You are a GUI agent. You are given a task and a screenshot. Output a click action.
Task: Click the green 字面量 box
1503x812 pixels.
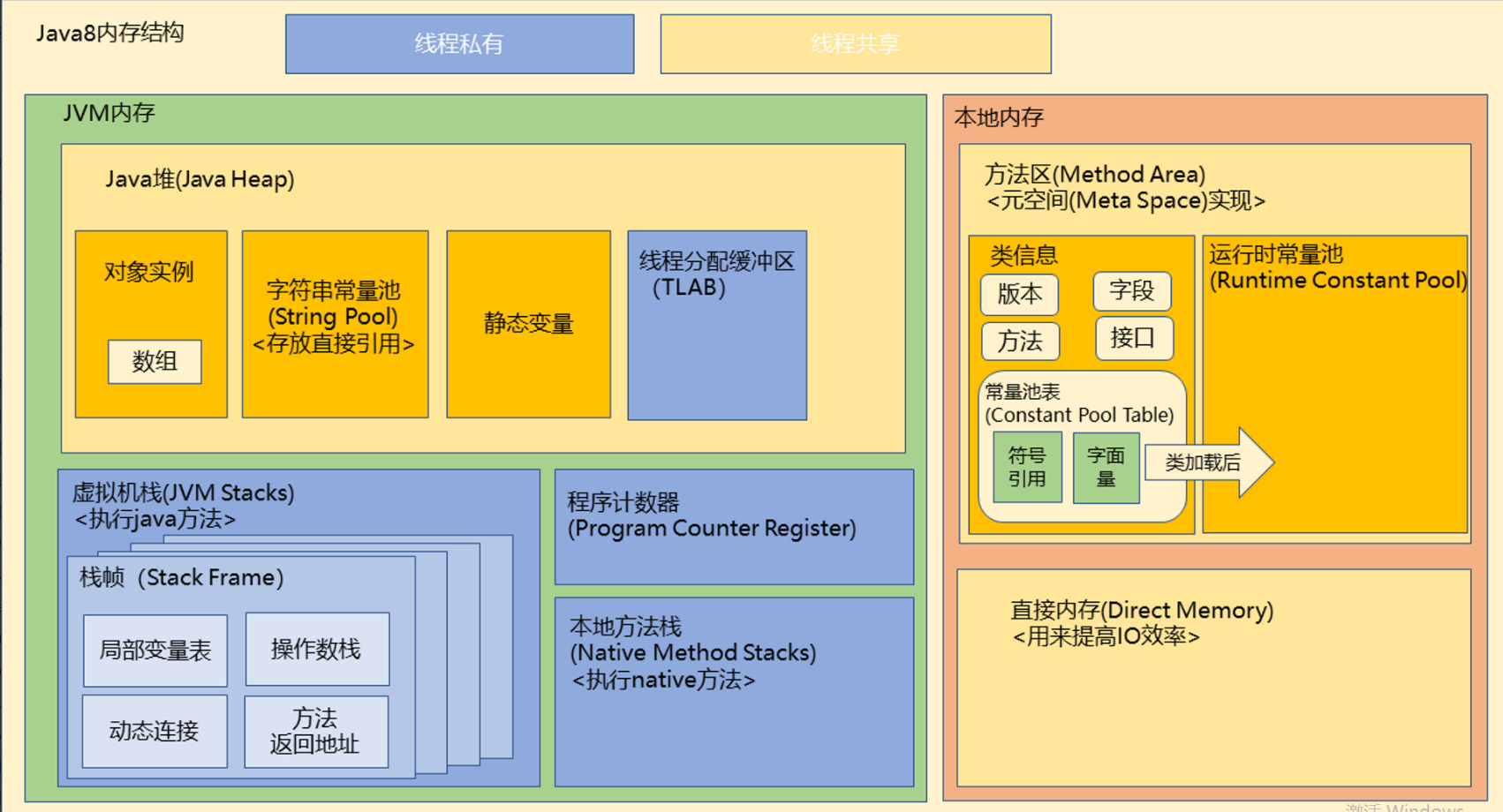(x=1106, y=468)
